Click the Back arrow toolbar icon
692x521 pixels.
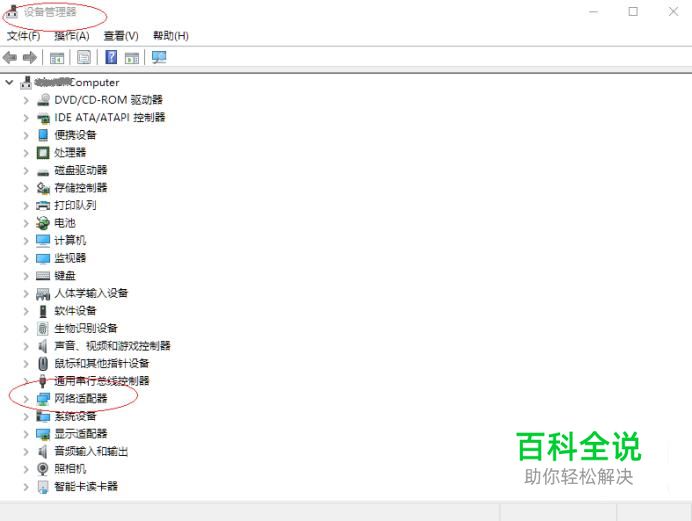pos(10,57)
